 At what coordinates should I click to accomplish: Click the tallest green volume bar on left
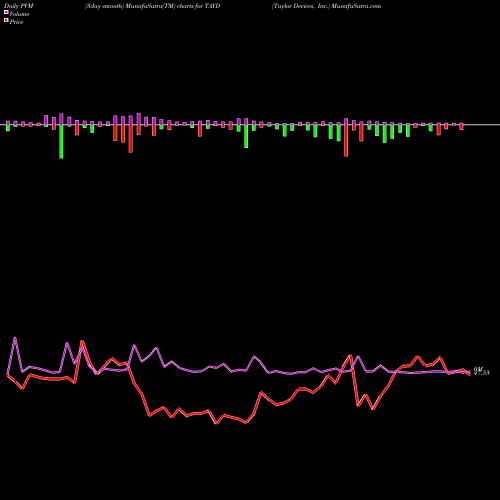[x=61, y=141]
